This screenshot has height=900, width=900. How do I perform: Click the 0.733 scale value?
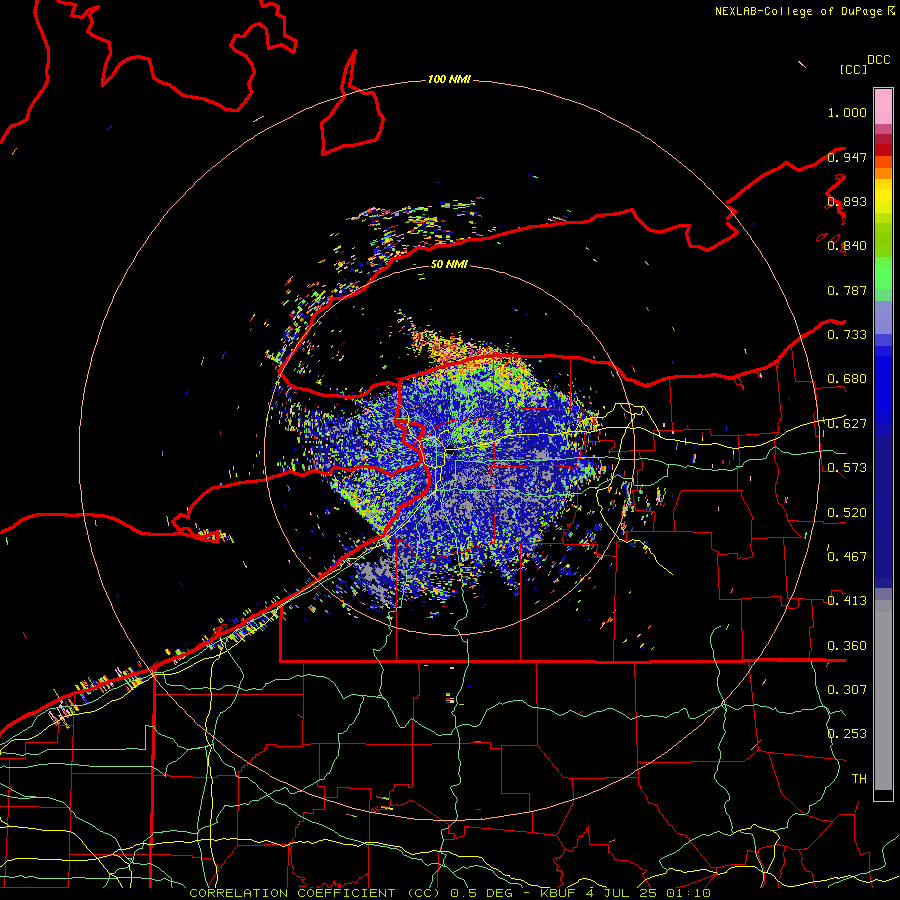pos(847,335)
